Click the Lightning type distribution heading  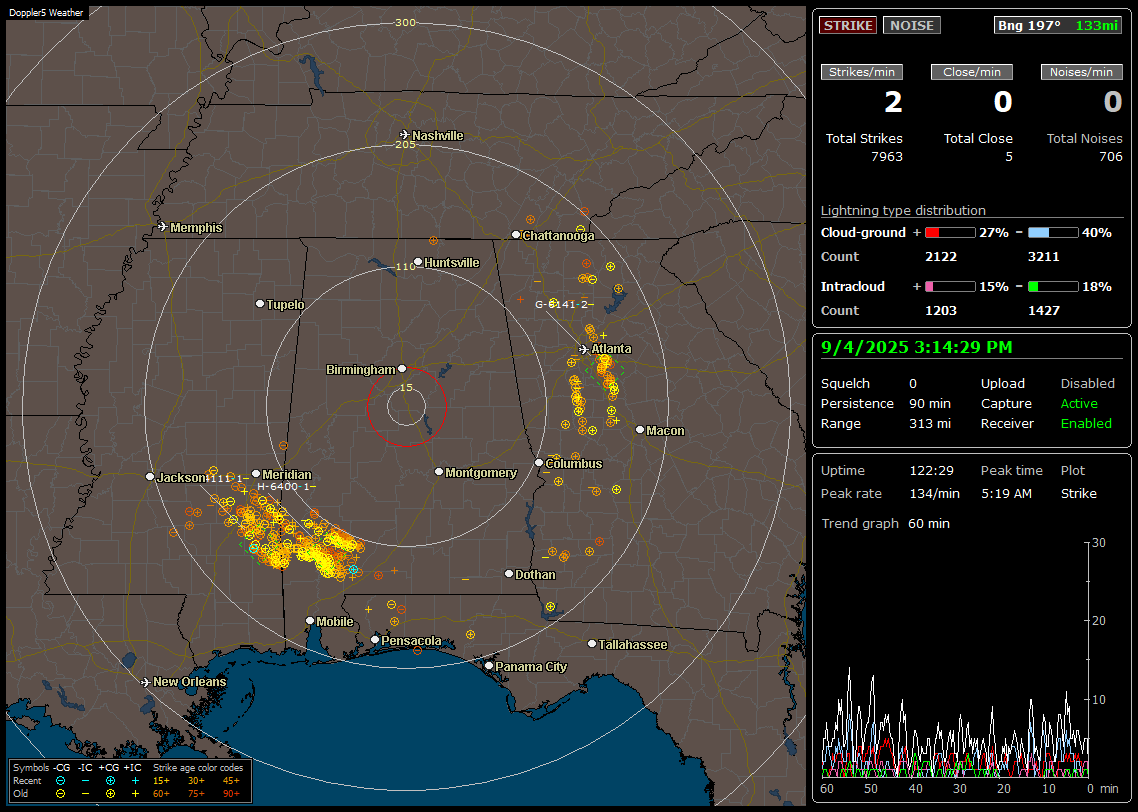pos(903,210)
